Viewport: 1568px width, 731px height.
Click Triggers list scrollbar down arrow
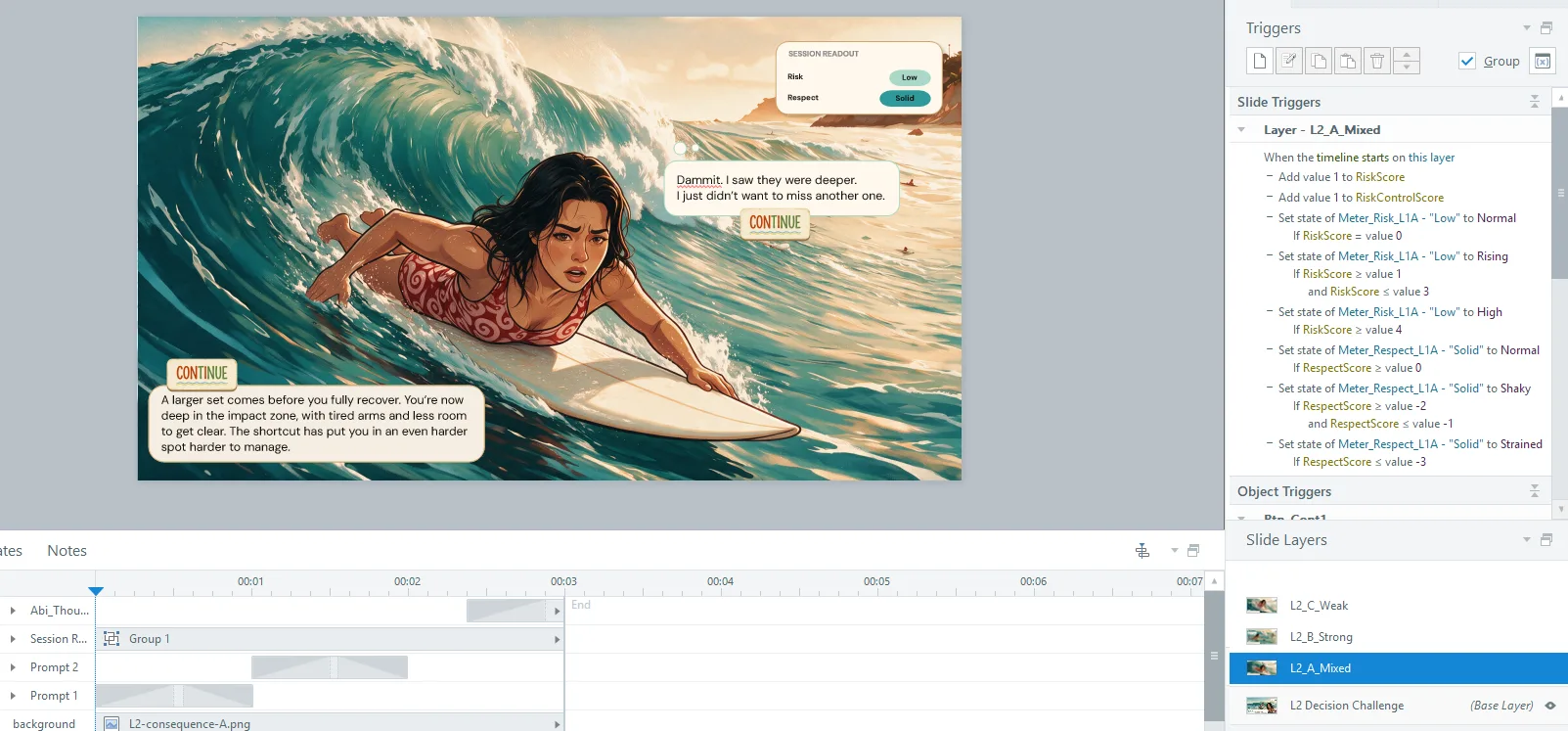tap(1559, 509)
